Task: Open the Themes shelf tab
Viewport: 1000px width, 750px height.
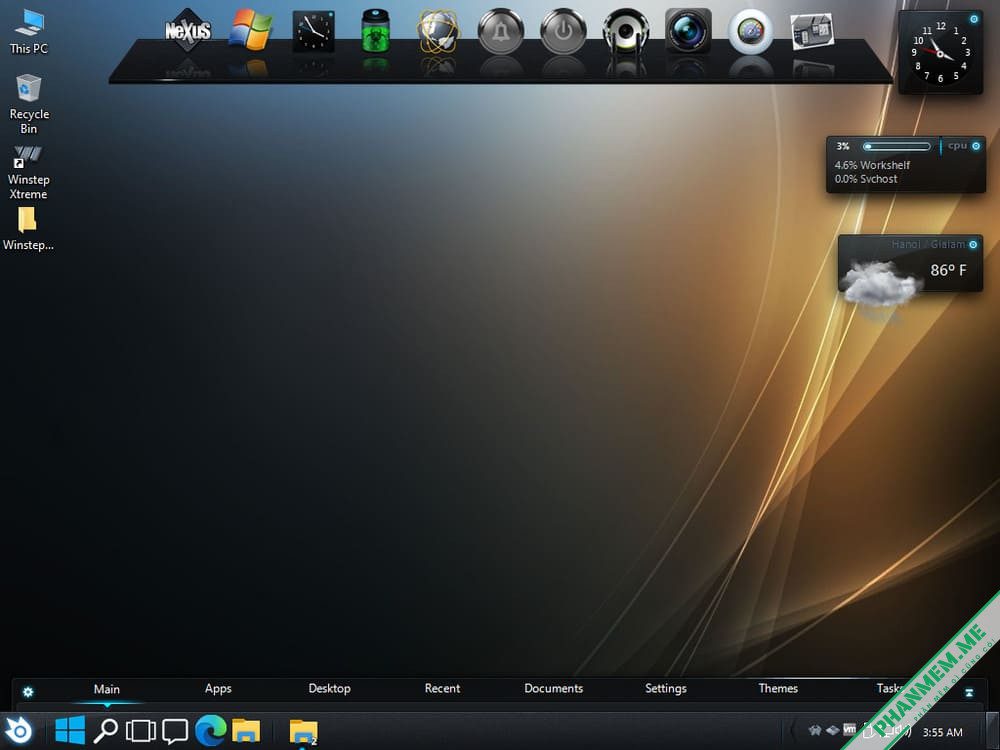Action: [x=778, y=688]
